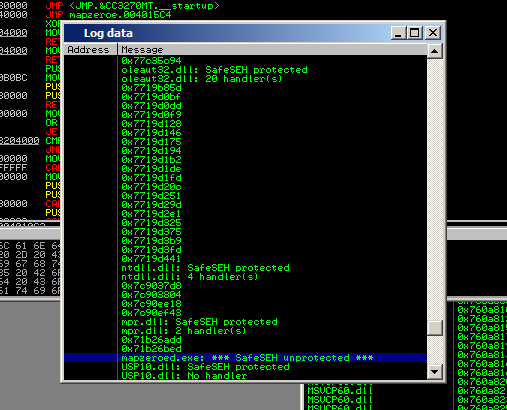
Task: Select log entry 0x7719d128
Action: tap(151, 124)
